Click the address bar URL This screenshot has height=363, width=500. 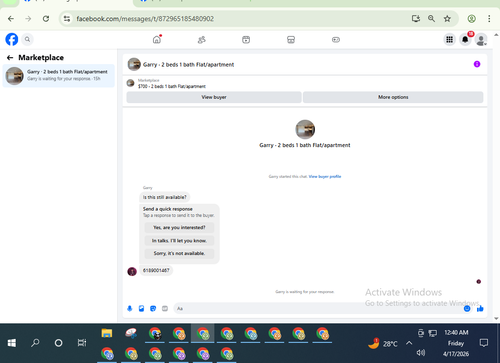145,19
